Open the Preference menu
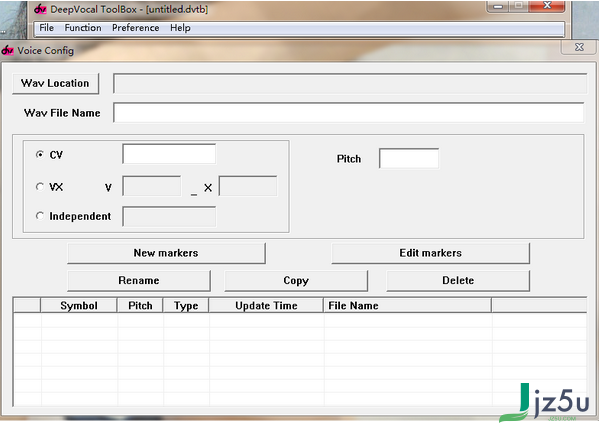Viewport: 602px width, 423px height. pyautogui.click(x=136, y=28)
